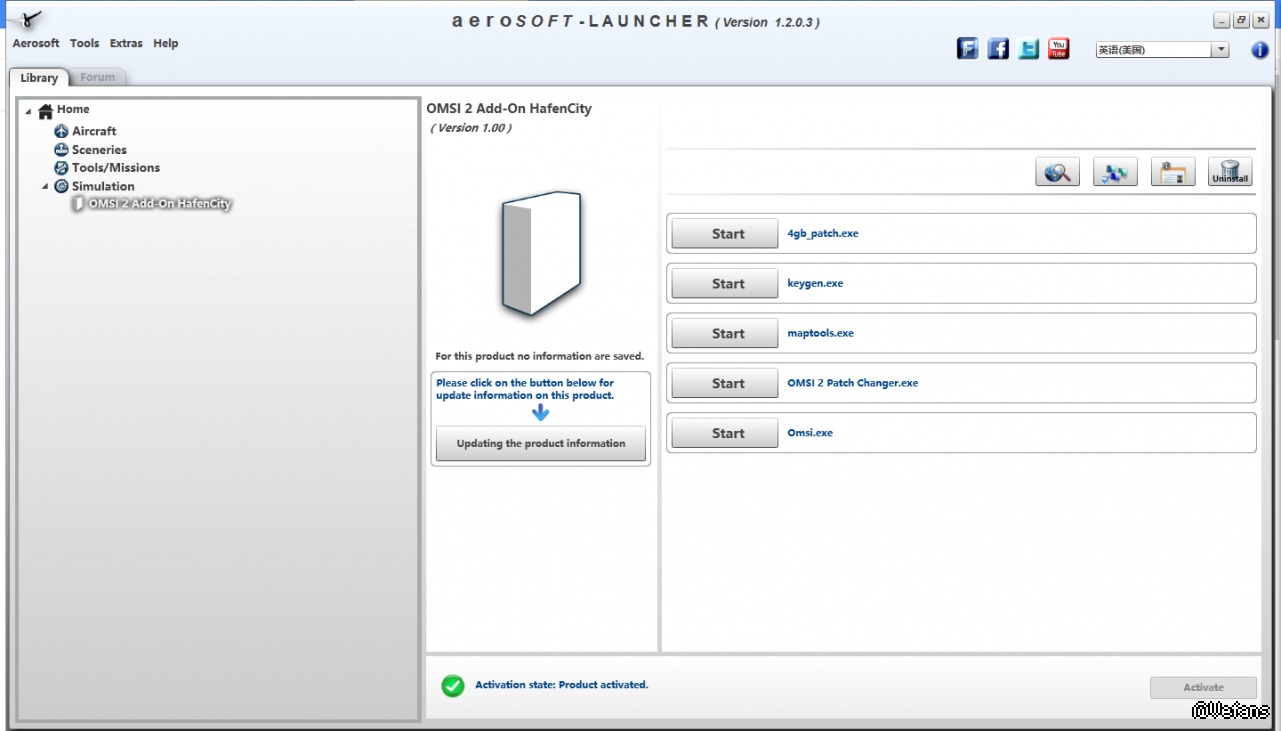
Task: Click the Uninstall trash can button
Action: pyautogui.click(x=1230, y=172)
